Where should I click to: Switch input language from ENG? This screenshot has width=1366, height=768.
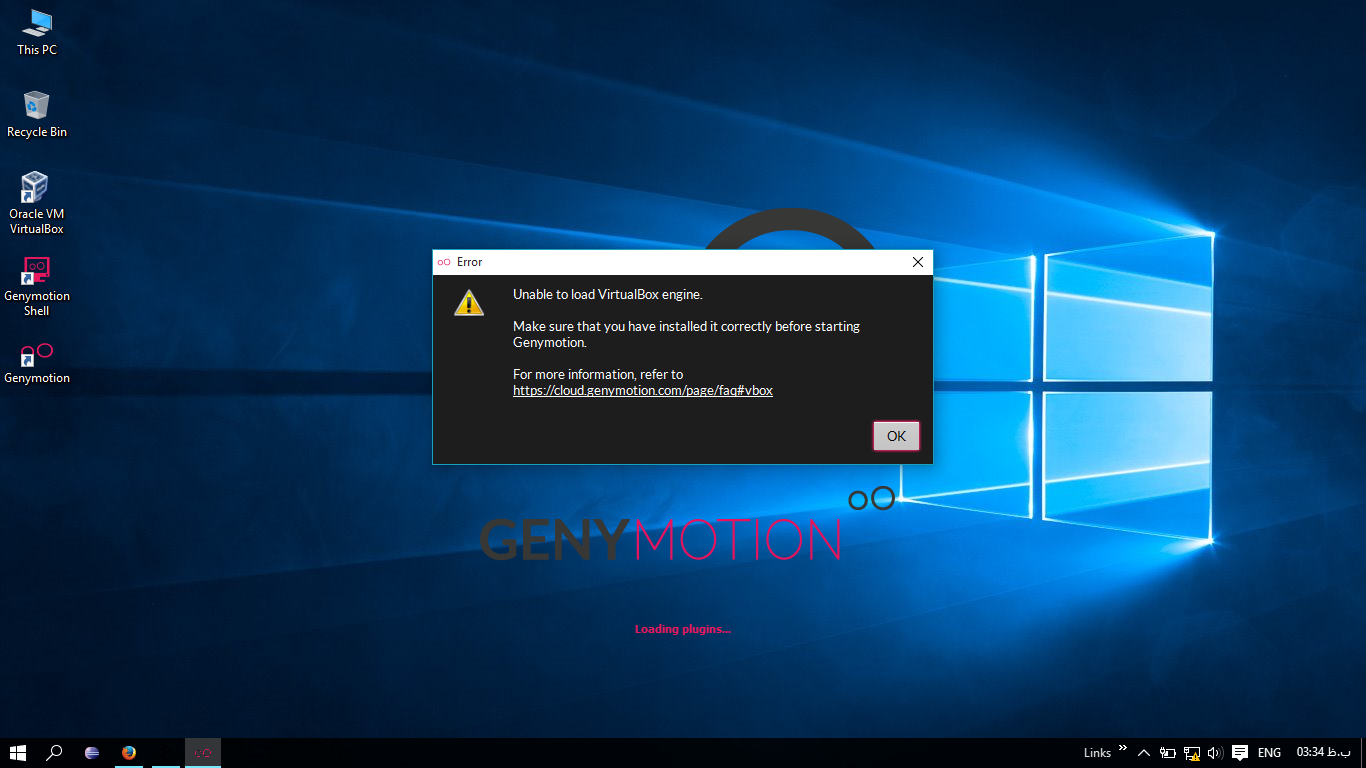[x=1269, y=753]
